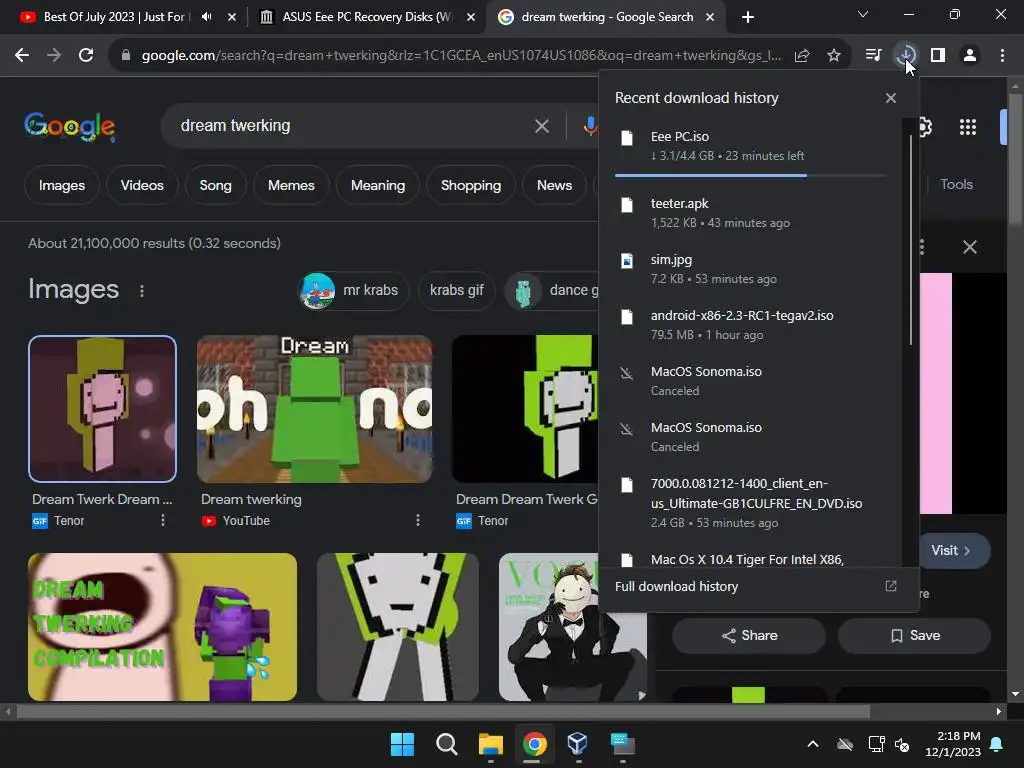Screen dimensions: 1024x768
Task: Open the teeter.apk download entry
Action: [749, 213]
